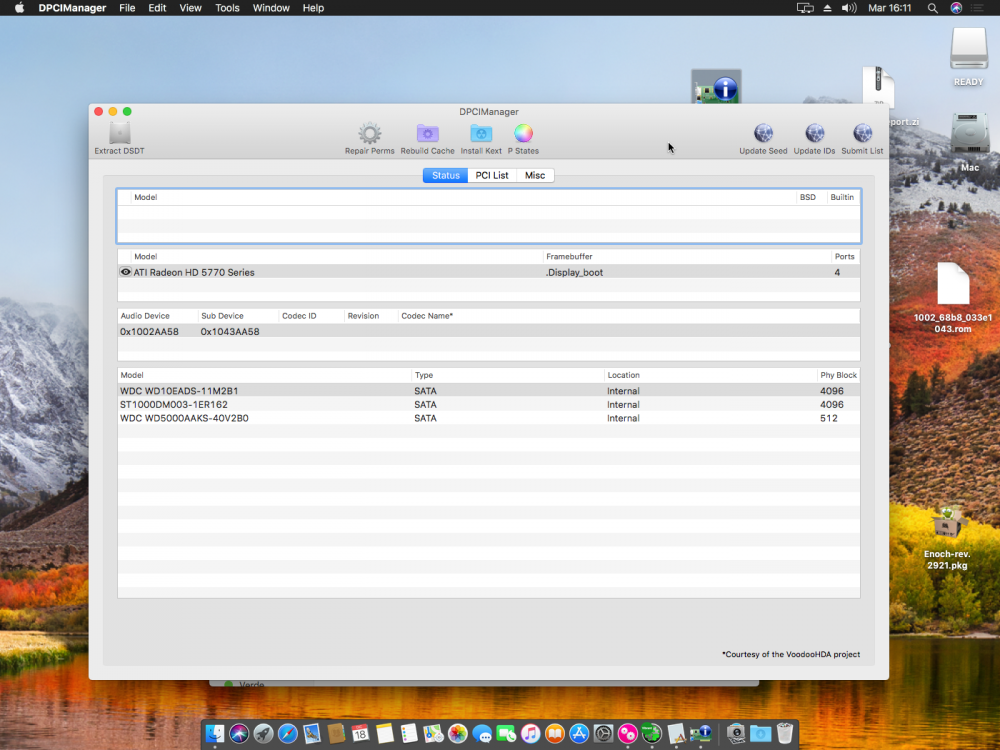
Task: Click the Revision column header
Action: 371,316
